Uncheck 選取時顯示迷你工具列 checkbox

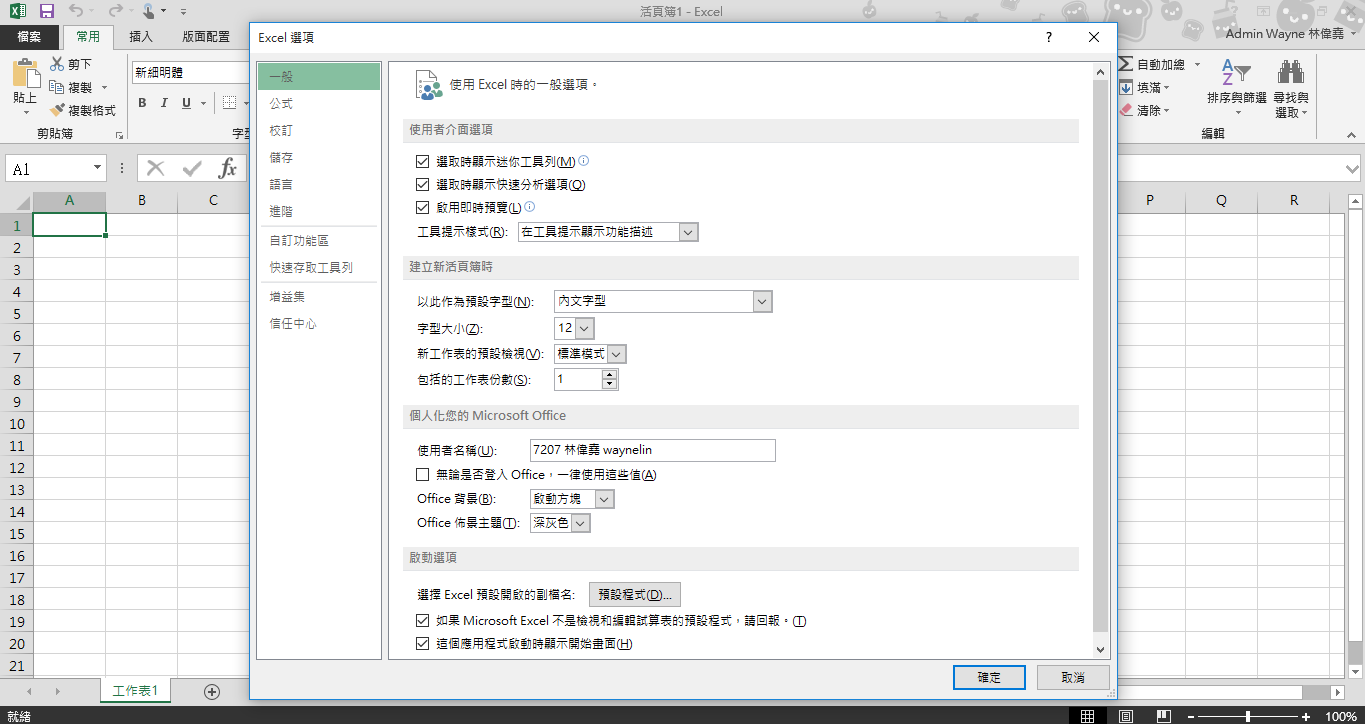pos(422,161)
